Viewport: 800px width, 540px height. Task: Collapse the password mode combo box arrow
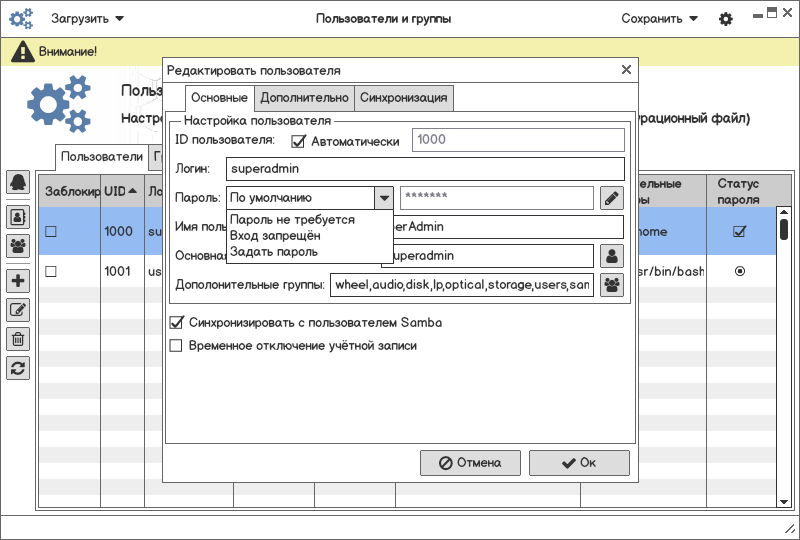point(384,198)
